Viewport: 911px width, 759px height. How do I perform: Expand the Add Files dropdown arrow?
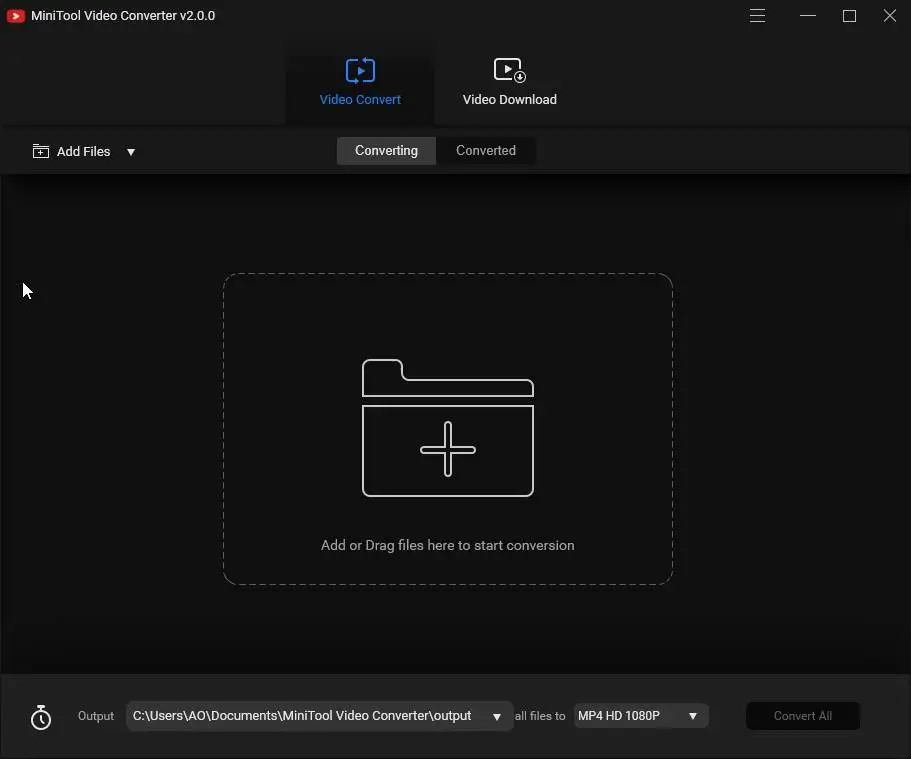[131, 152]
